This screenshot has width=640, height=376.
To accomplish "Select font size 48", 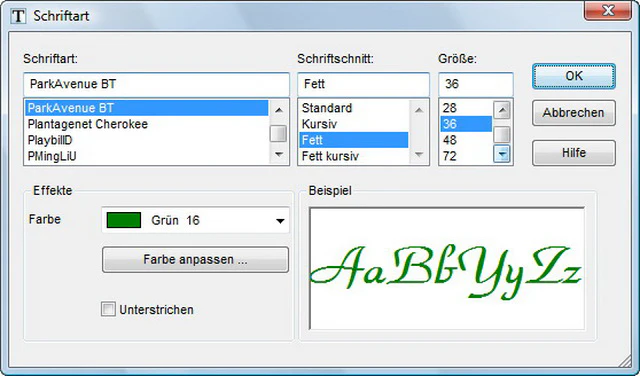I will click(466, 140).
